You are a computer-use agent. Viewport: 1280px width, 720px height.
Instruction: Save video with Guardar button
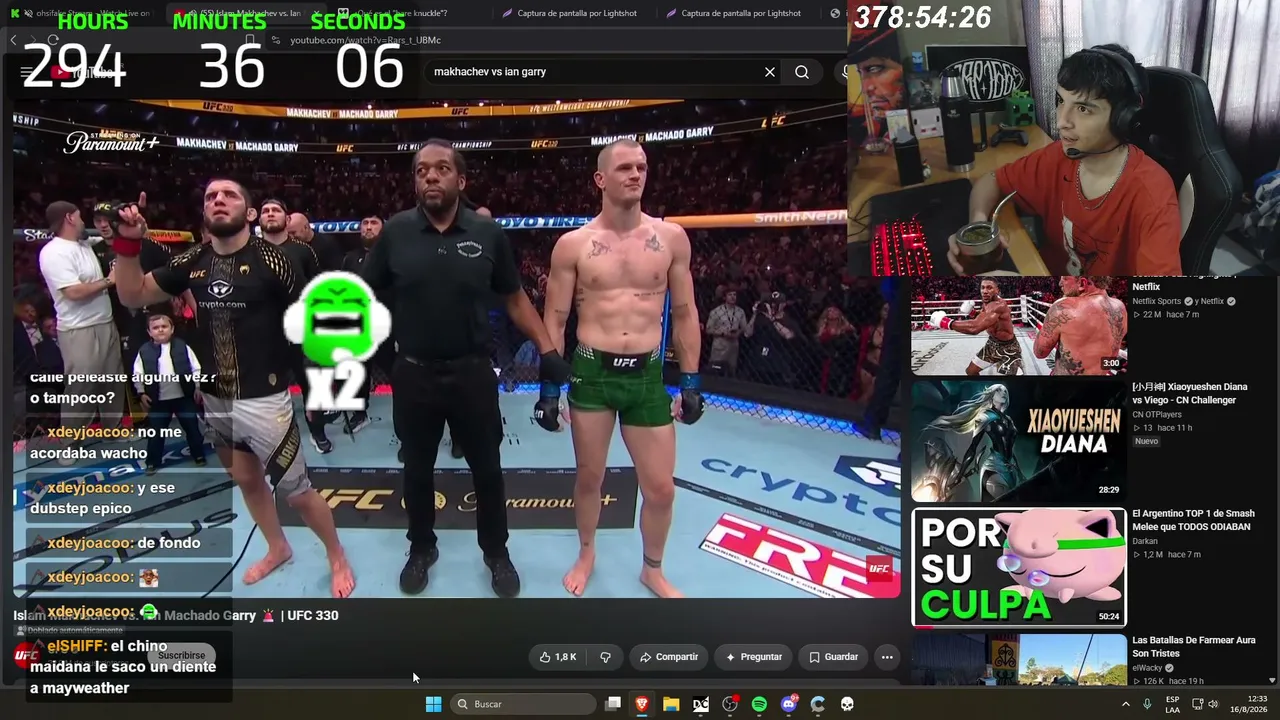(x=833, y=657)
